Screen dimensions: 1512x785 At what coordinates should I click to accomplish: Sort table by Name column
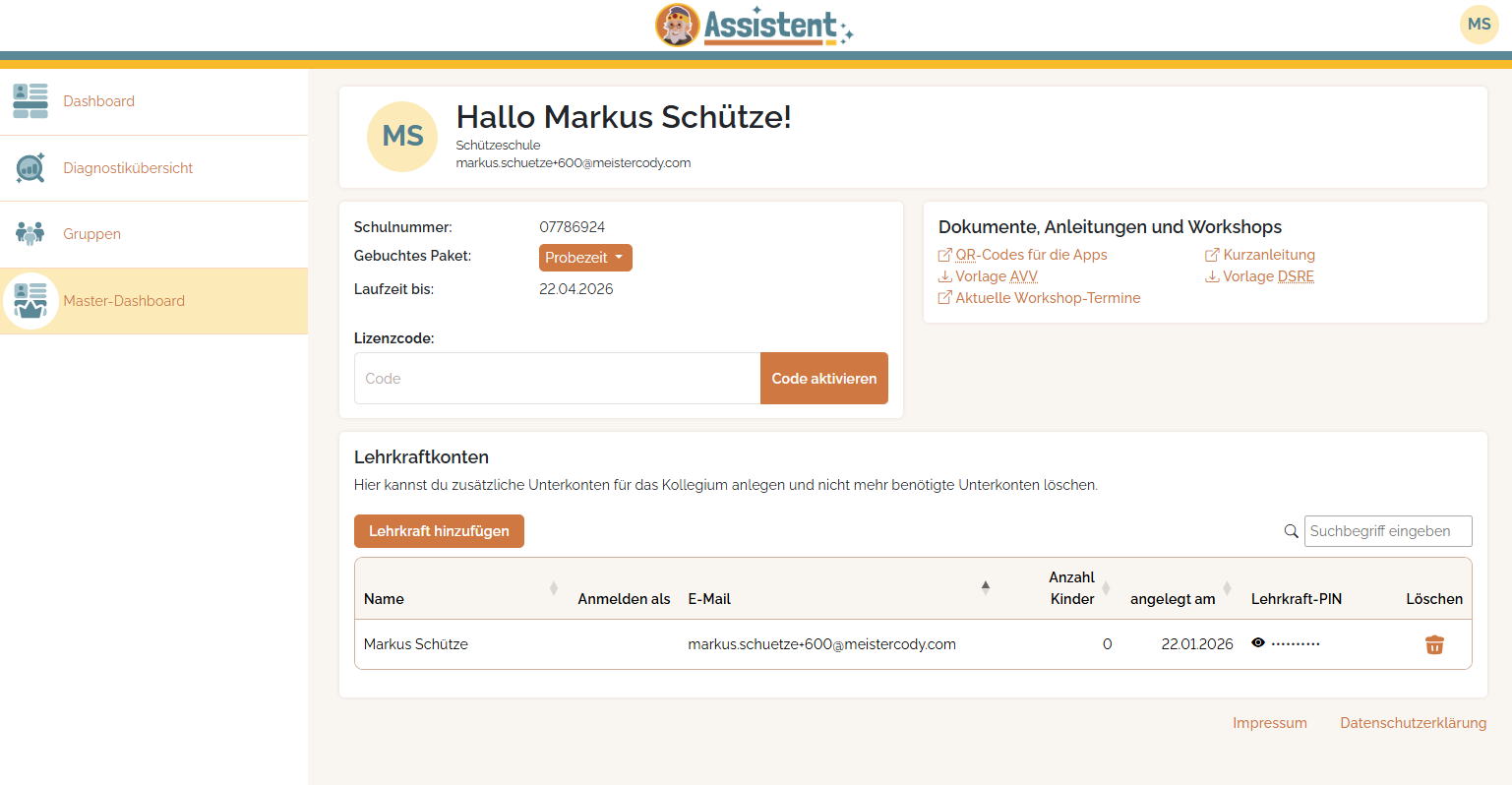[x=553, y=588]
